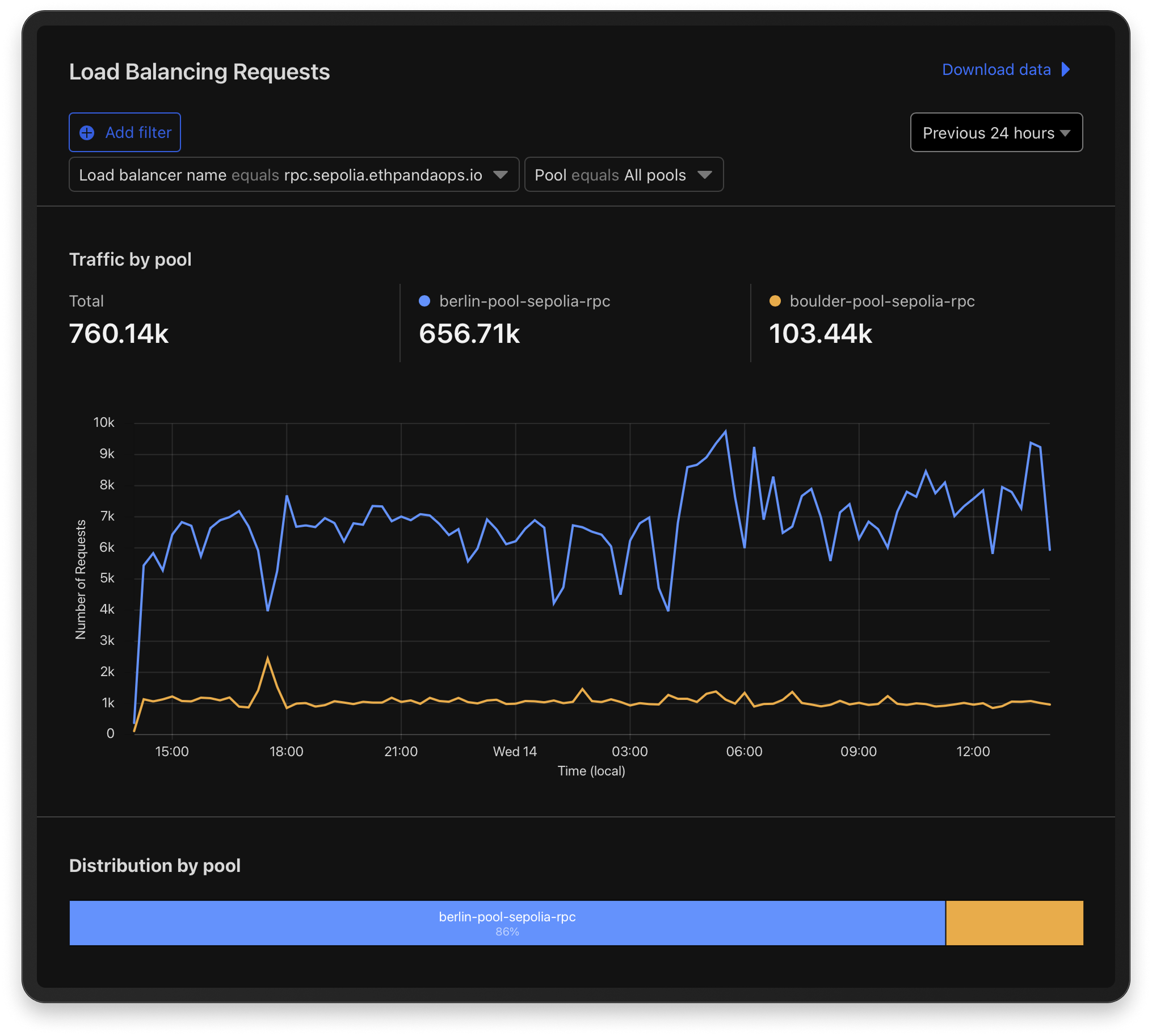This screenshot has height=1036, width=1152.
Task: Toggle boulder-pool-sepolia-rpc series visibility in legend
Action: pos(882,301)
